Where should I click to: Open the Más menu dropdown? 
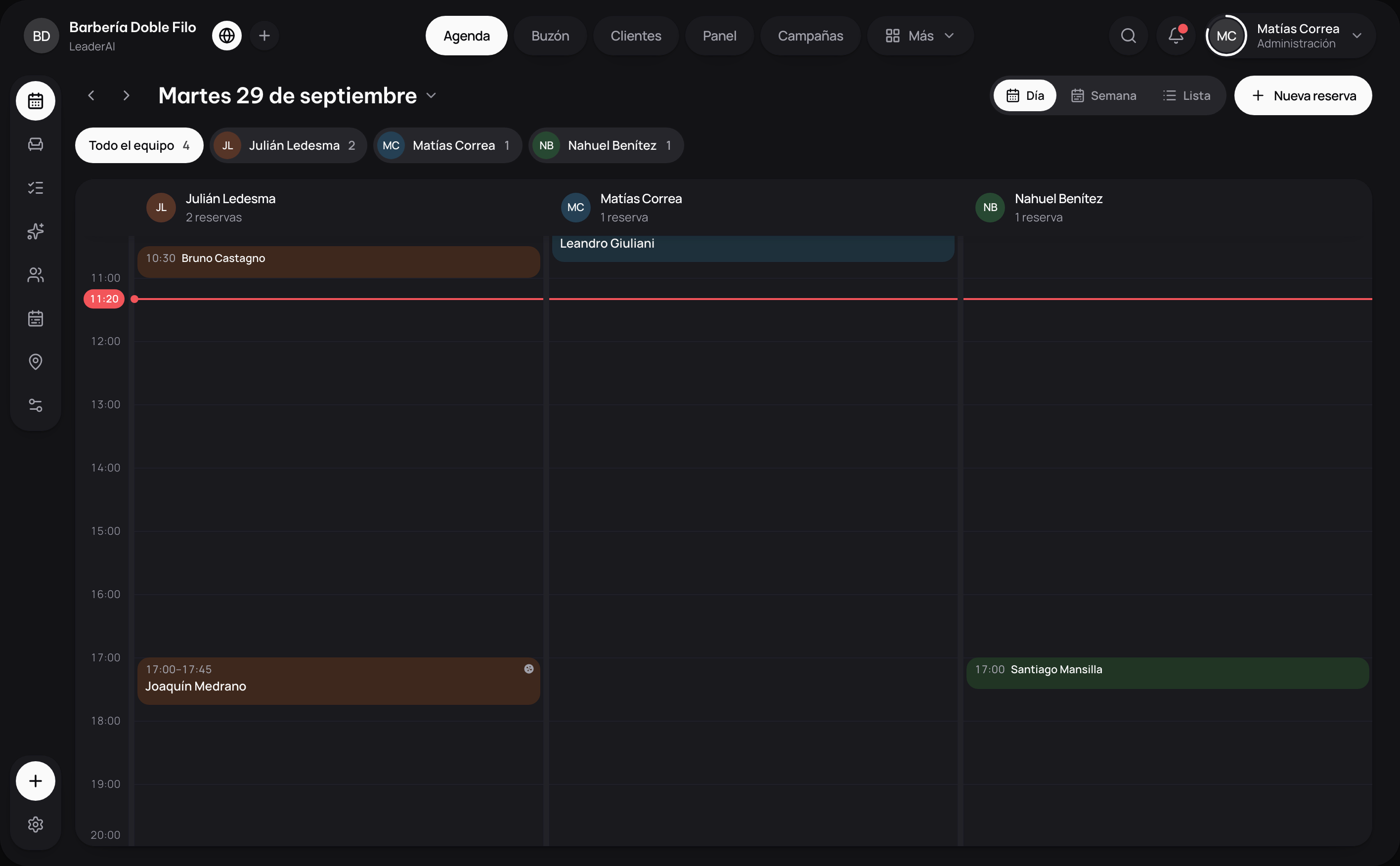(920, 36)
